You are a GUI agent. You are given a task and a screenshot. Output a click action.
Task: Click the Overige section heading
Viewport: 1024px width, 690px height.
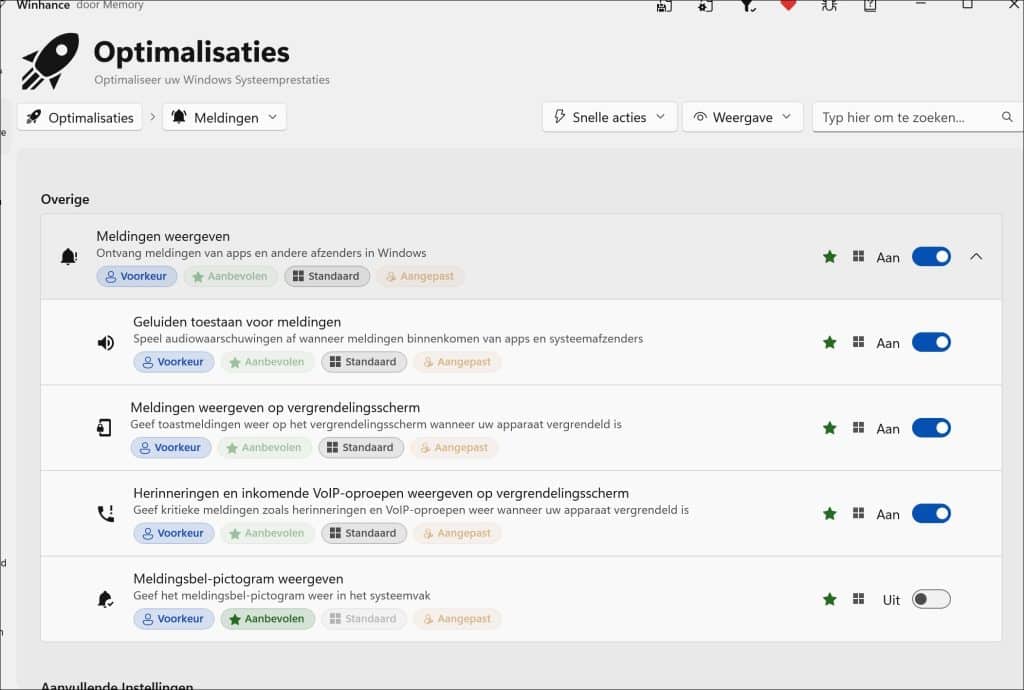[65, 199]
